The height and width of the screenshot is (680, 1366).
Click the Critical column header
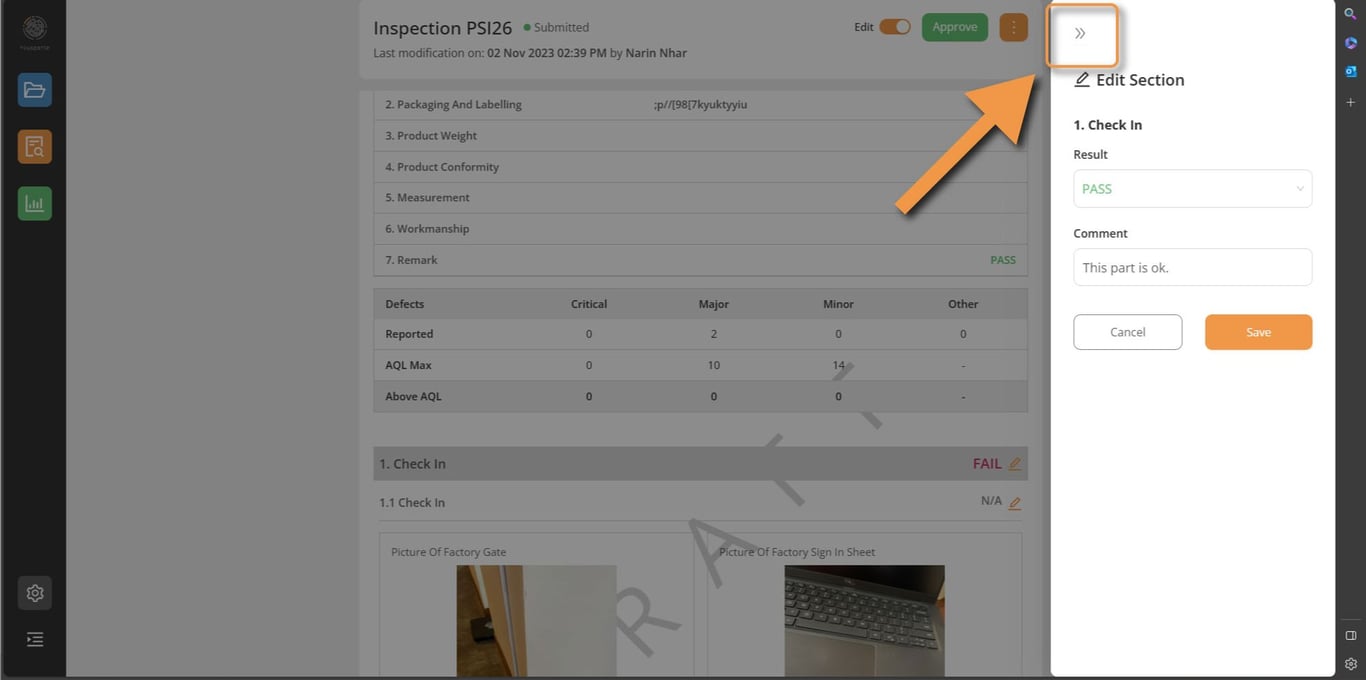point(589,304)
